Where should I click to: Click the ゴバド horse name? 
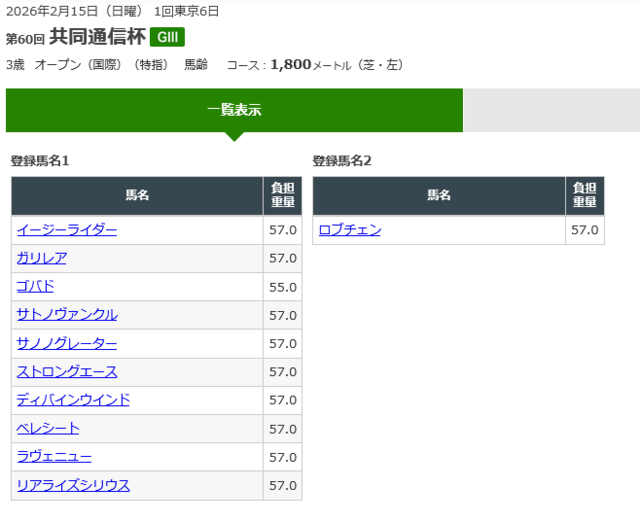(x=35, y=286)
